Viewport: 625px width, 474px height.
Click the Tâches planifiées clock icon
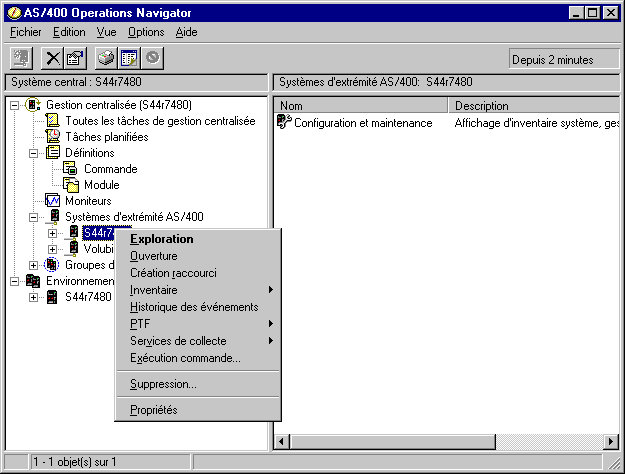coord(53,137)
